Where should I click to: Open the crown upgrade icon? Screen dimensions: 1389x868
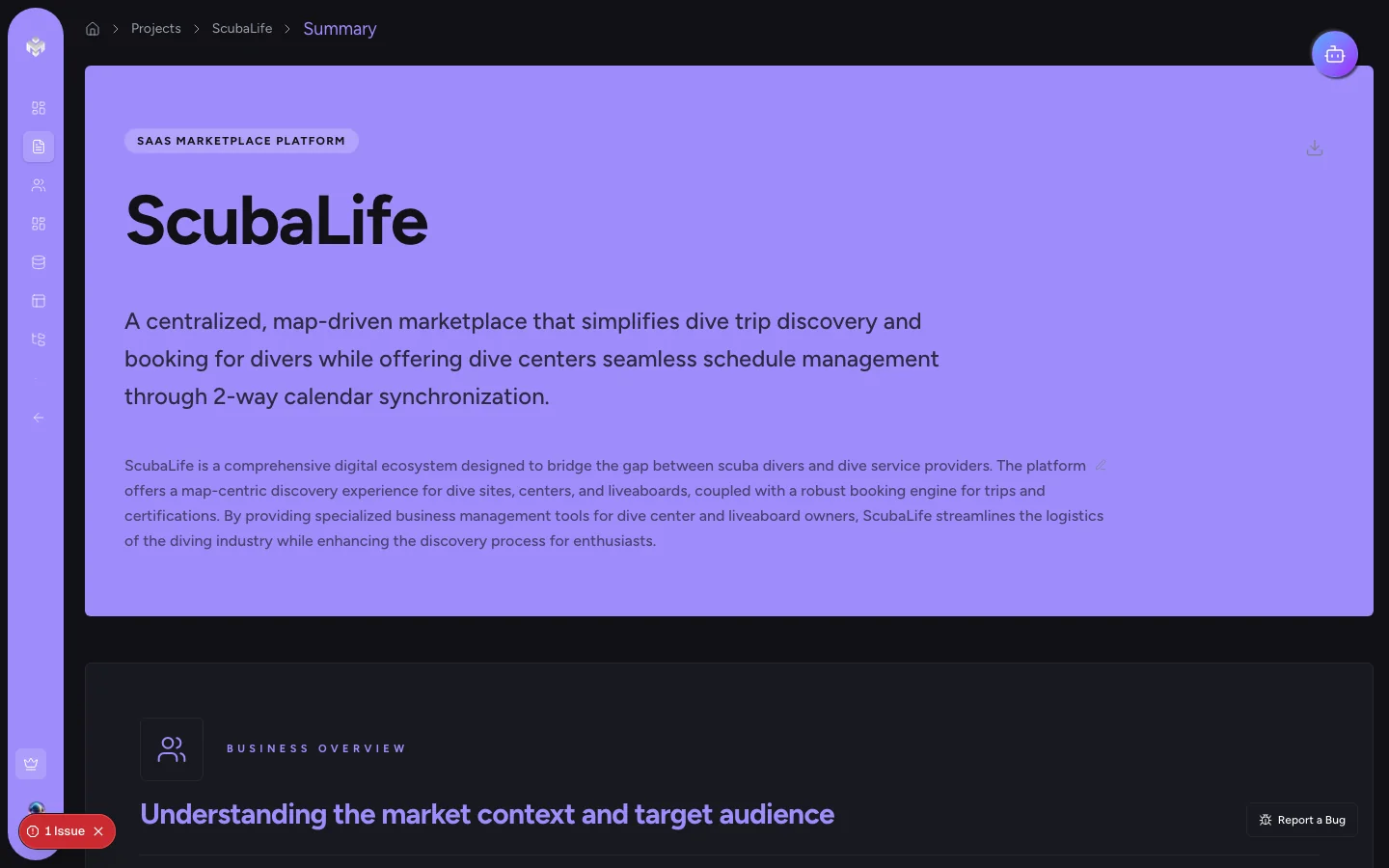(x=31, y=764)
